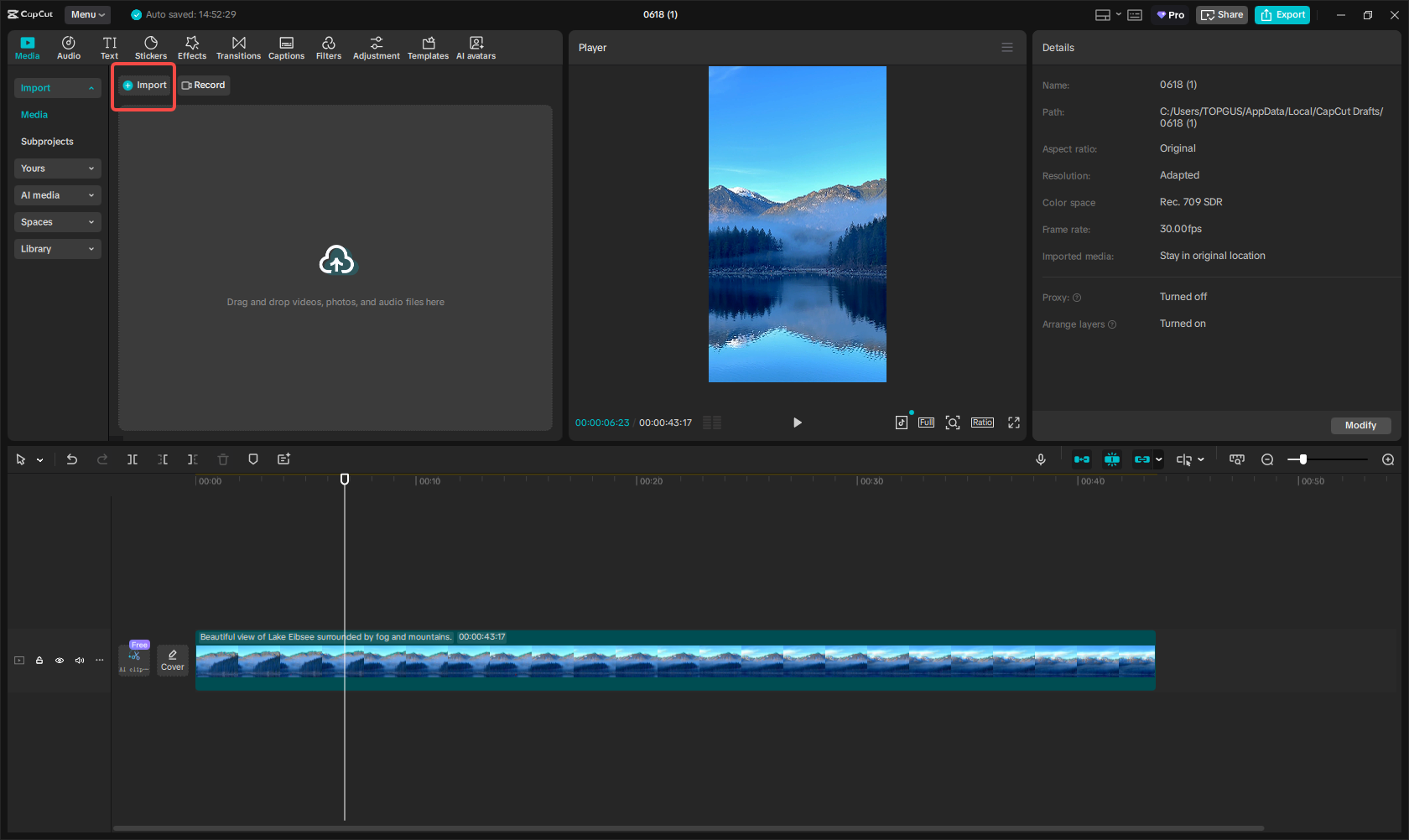
Task: Enter fullscreen player view
Action: pos(1014,423)
